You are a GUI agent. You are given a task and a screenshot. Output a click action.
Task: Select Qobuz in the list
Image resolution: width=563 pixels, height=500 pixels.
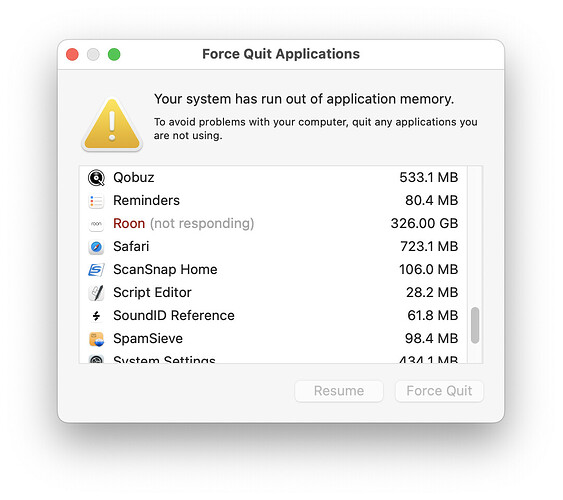click(273, 178)
